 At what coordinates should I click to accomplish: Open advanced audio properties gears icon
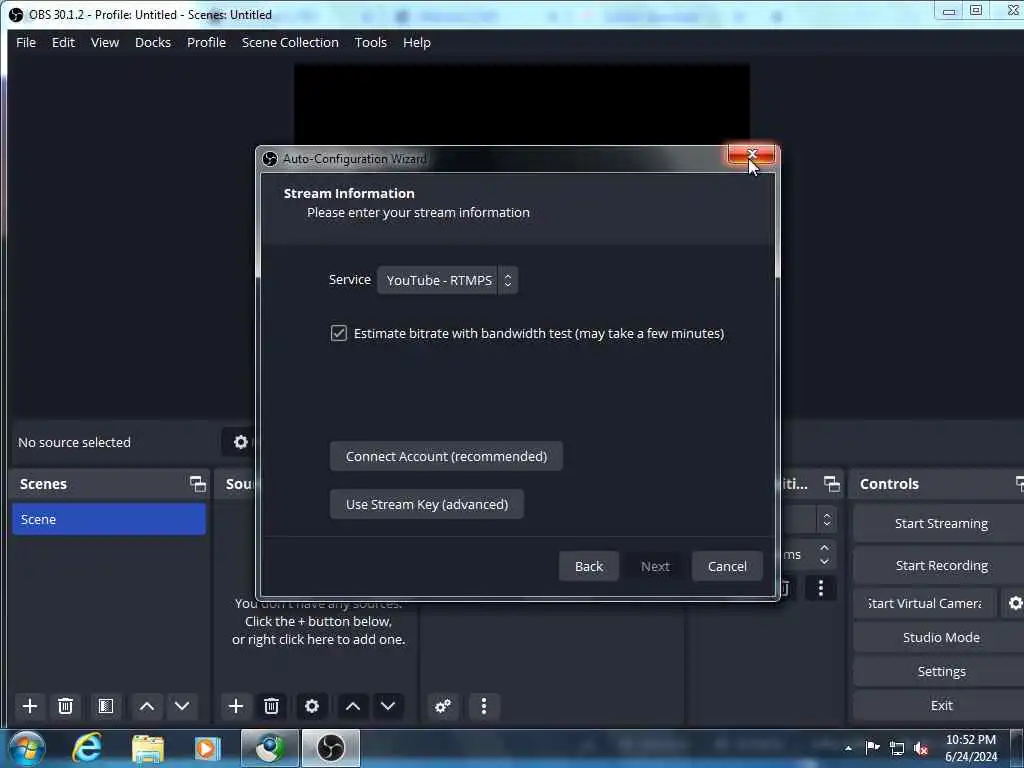(x=443, y=706)
